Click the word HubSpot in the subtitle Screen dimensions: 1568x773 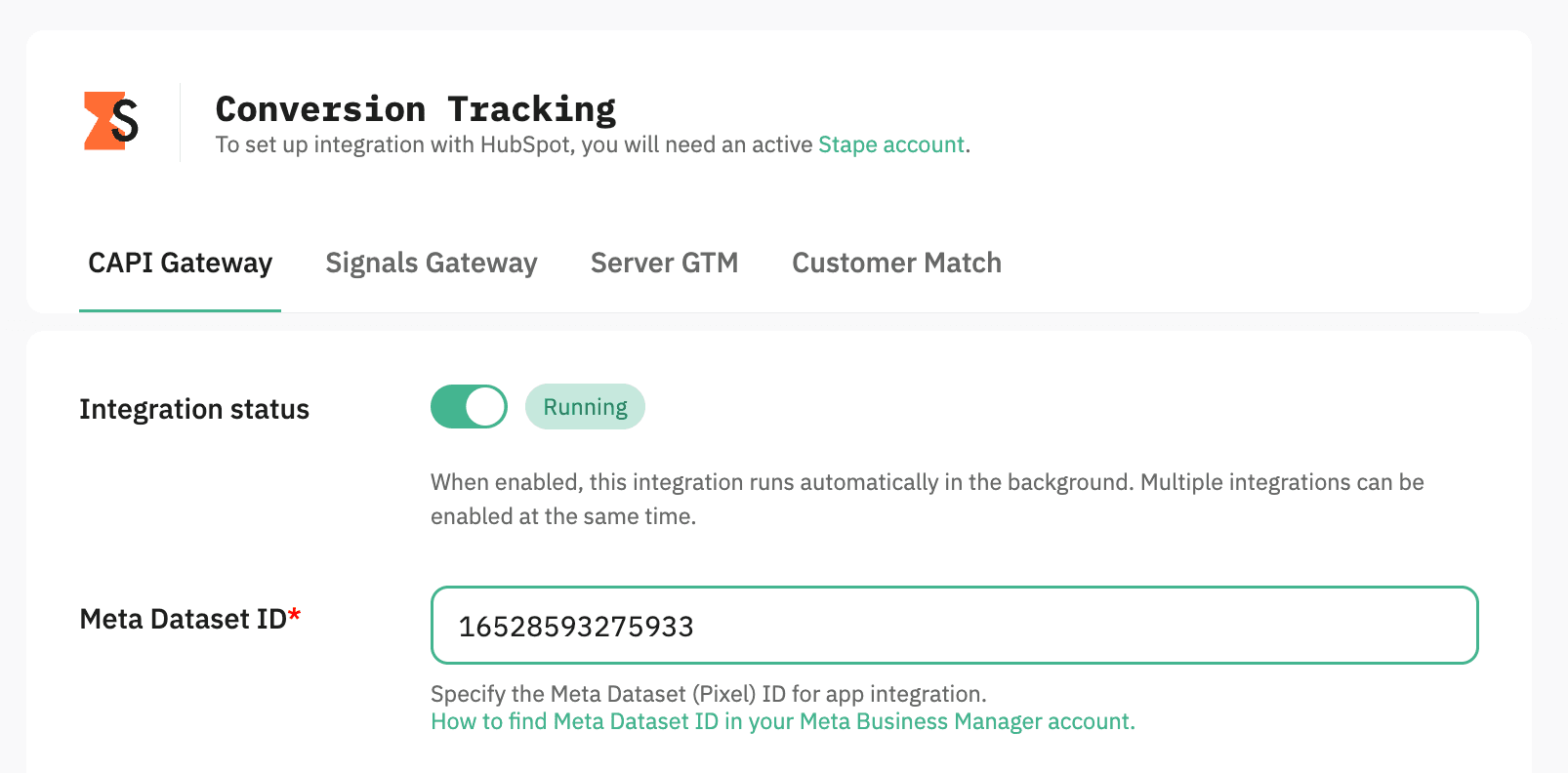(525, 144)
